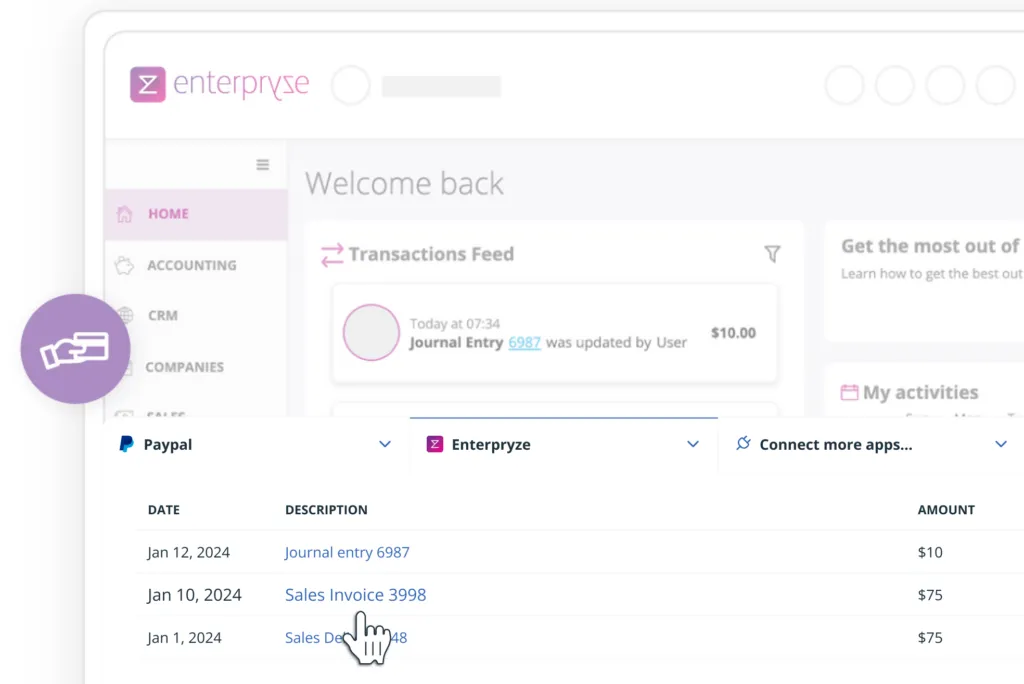Toggle the hamburger menu in sidebar
The image size is (1024, 684).
[x=263, y=165]
